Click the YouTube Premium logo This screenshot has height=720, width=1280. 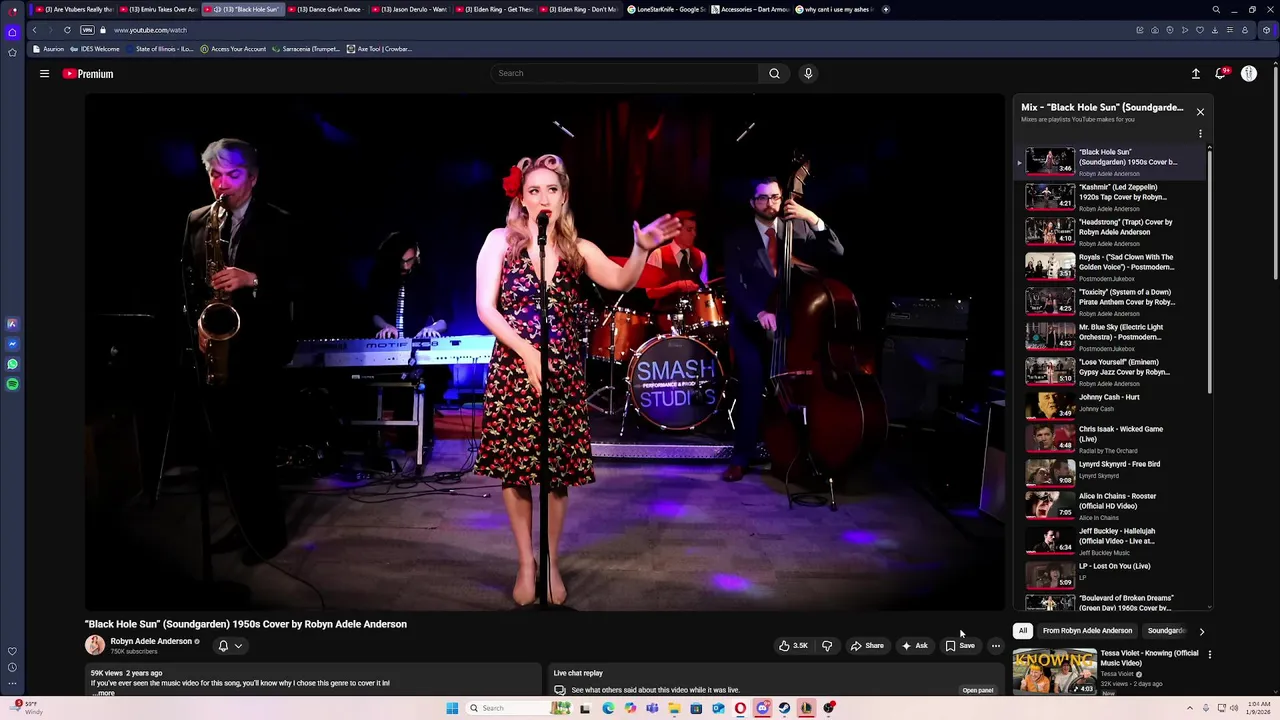click(88, 74)
